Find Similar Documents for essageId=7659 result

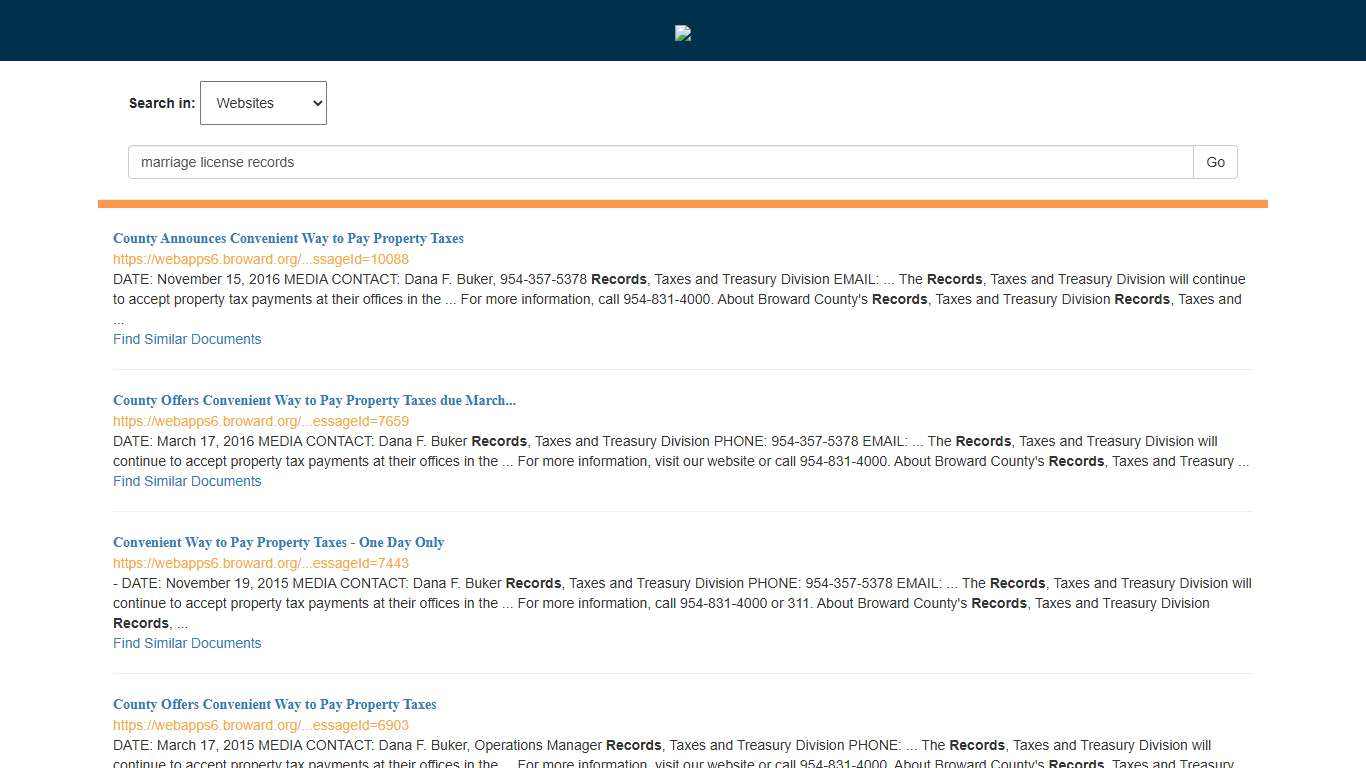187,481
